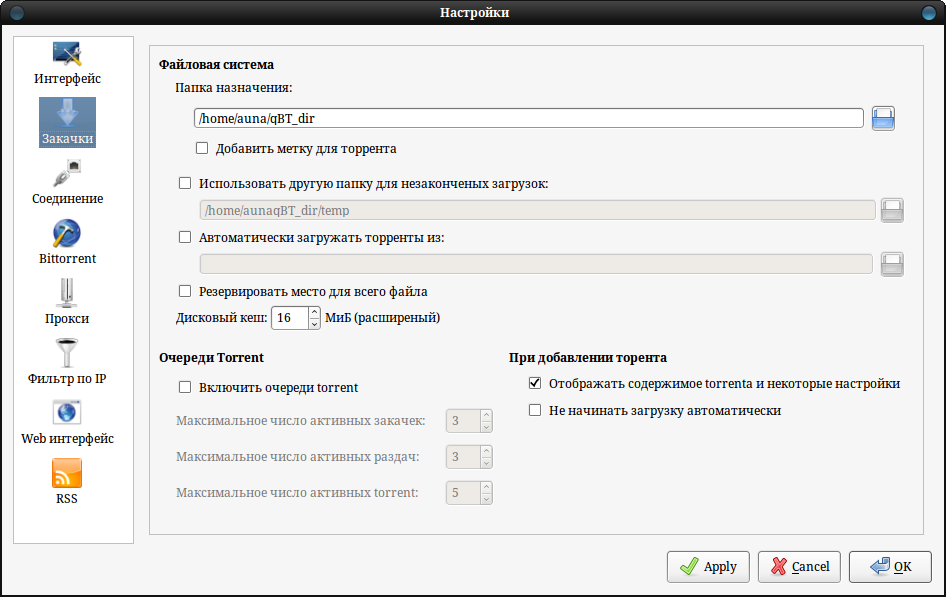Screen dimensions: 946x597
Task: Enable Добавить метку для торрента checkbox
Action: (x=202, y=148)
